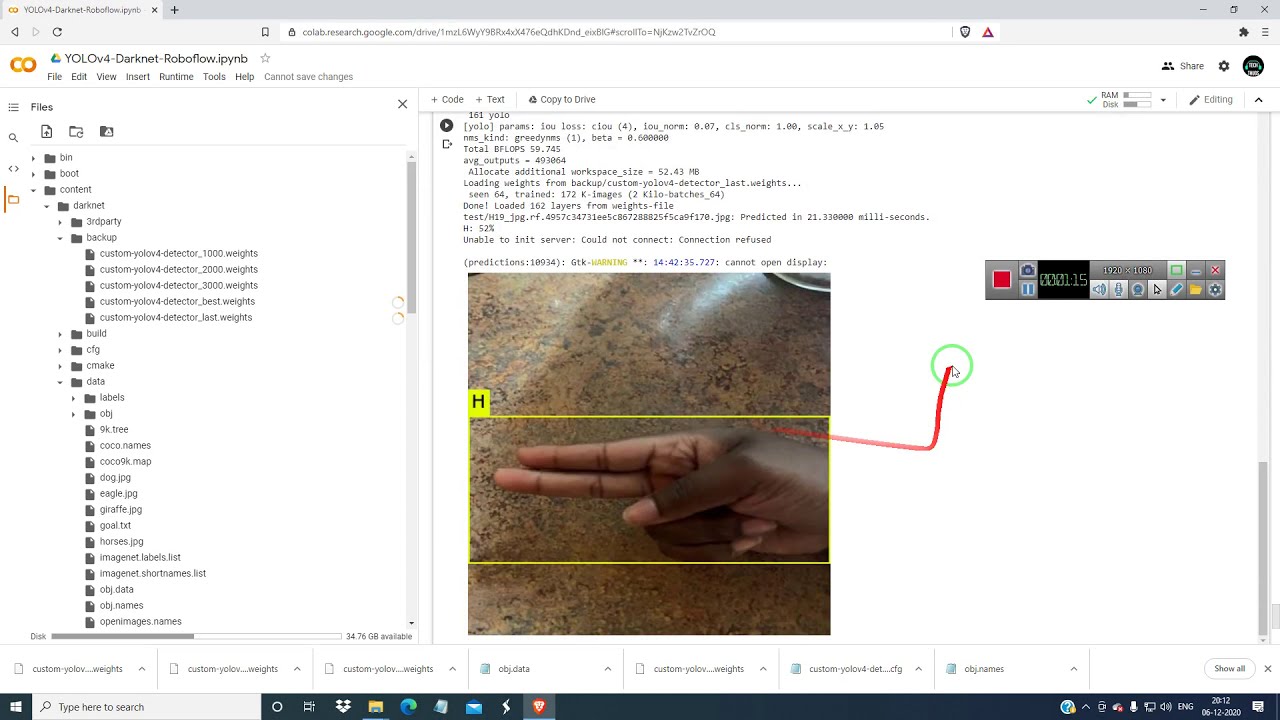Take a snapshot with recorder camera icon
Screen dimensions: 1280x720
[x=1027, y=271]
